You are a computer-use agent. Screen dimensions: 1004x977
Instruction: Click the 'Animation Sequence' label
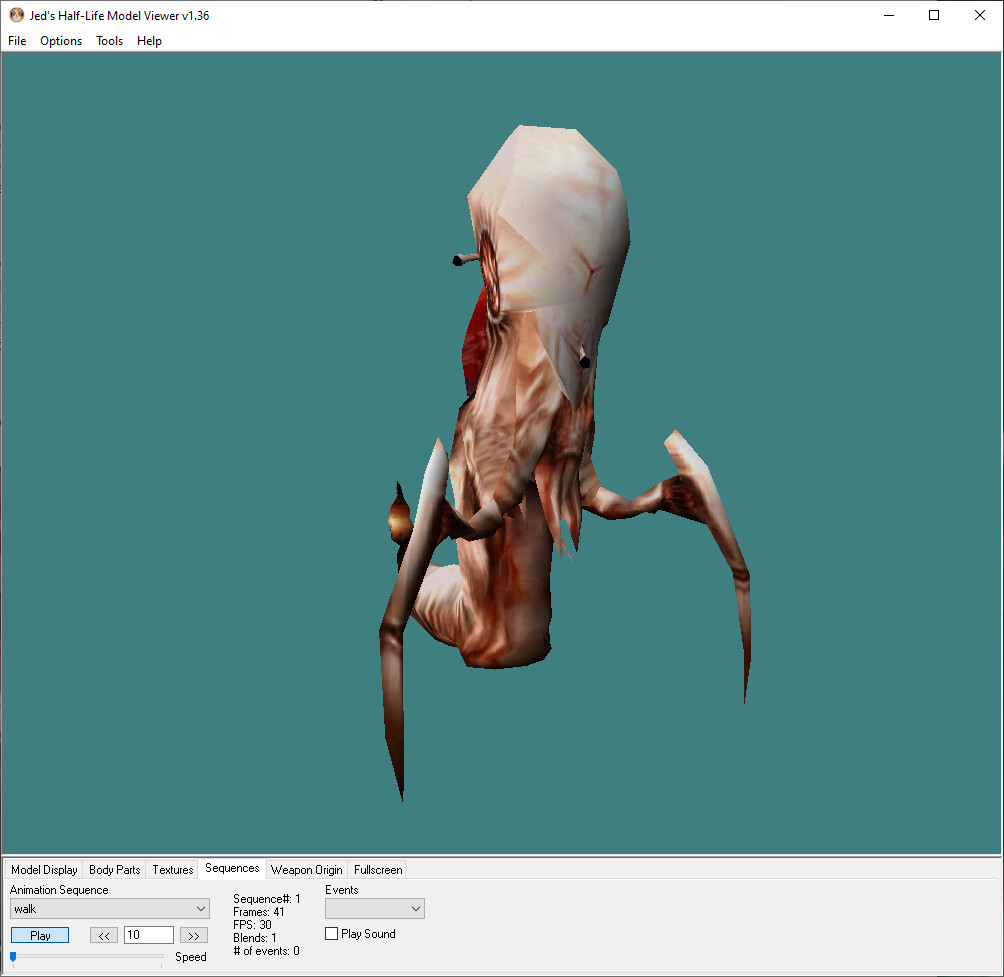coord(59,890)
